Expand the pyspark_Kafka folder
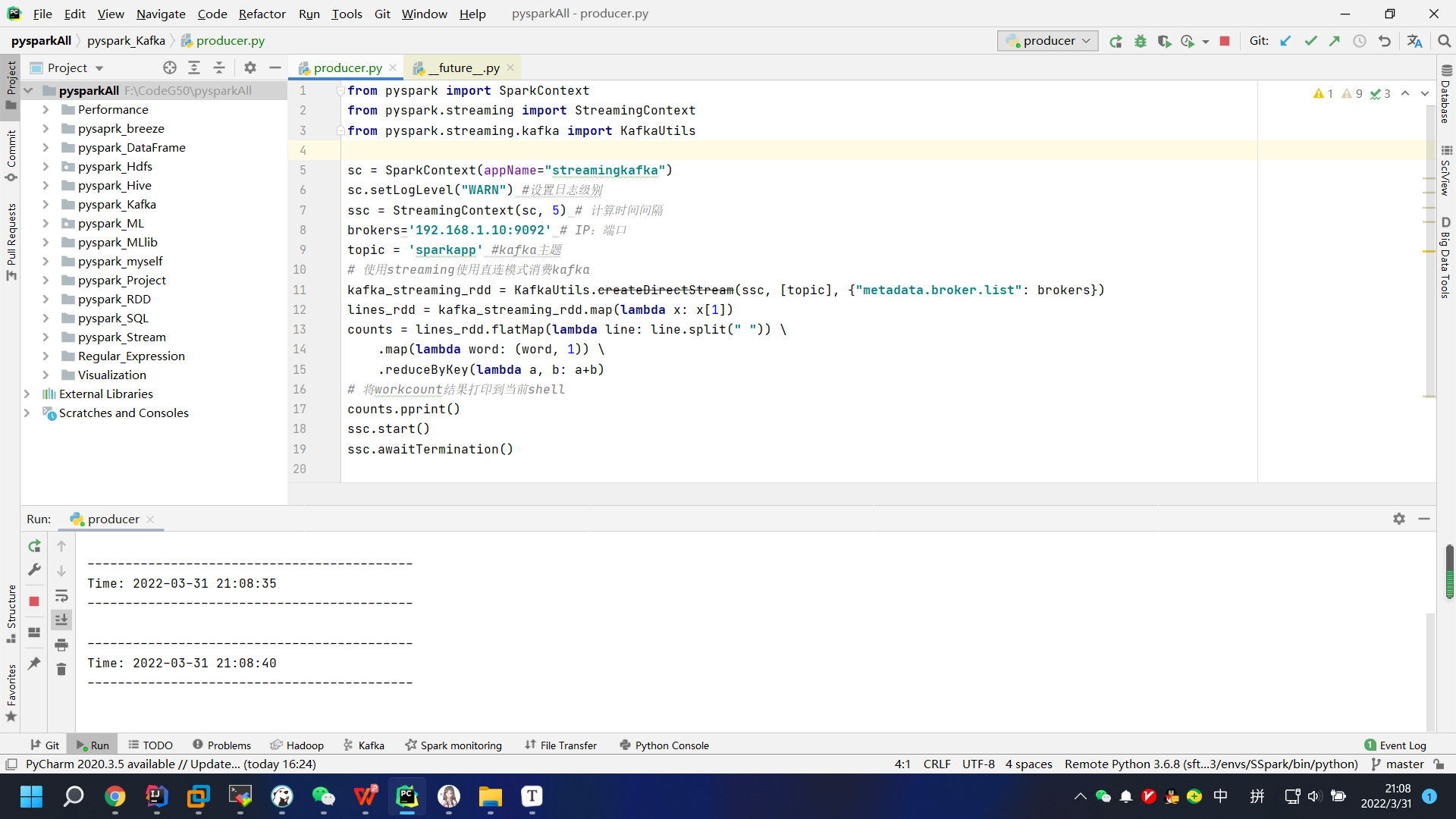The image size is (1456, 819). pyautogui.click(x=45, y=205)
